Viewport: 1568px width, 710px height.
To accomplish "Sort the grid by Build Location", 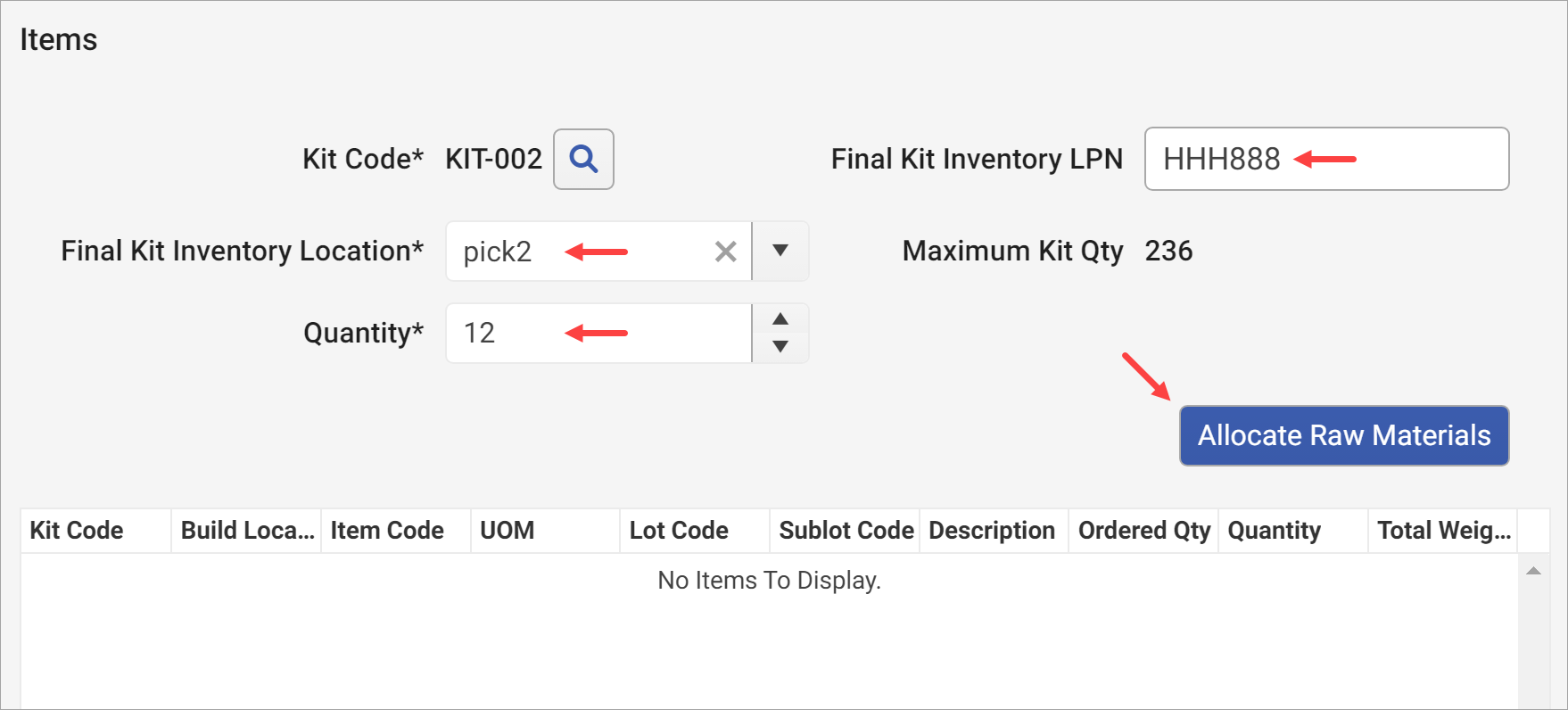I will click(x=245, y=531).
